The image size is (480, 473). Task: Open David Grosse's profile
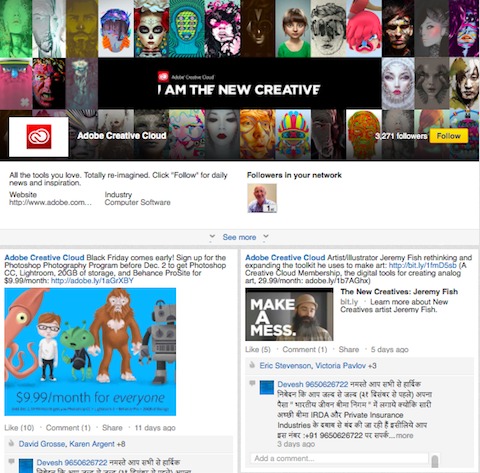point(42,444)
